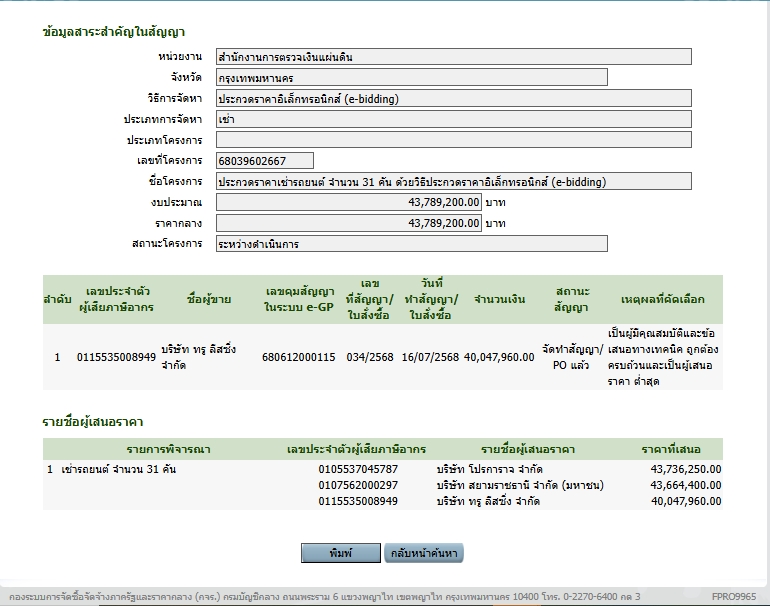Select the เลขที่โครงการ field 68039602667
The height and width of the screenshot is (606, 770).
[264, 161]
